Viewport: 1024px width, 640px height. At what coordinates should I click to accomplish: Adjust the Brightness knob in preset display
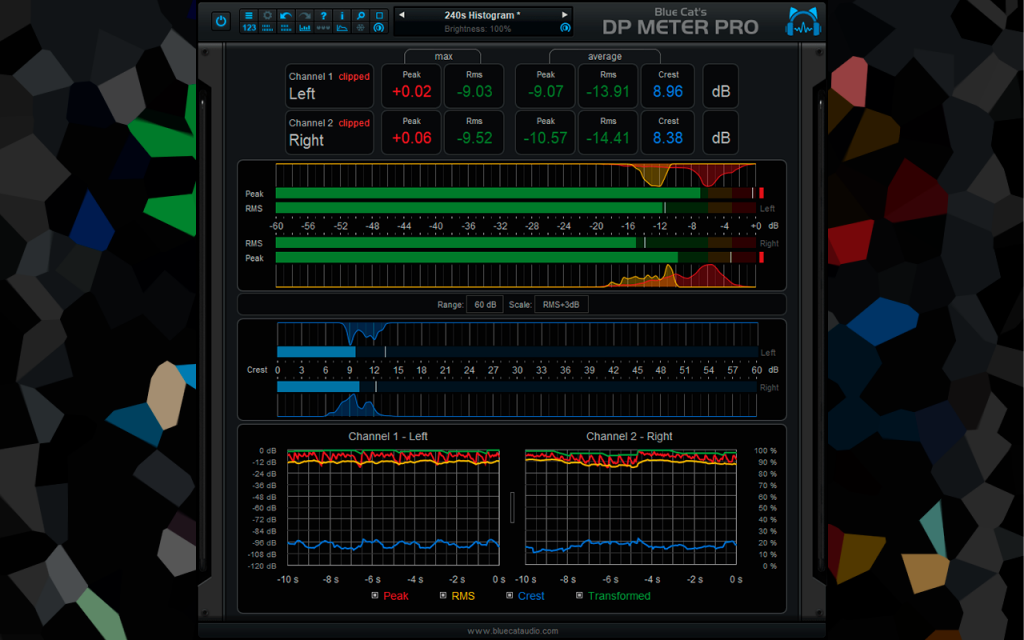[x=565, y=28]
